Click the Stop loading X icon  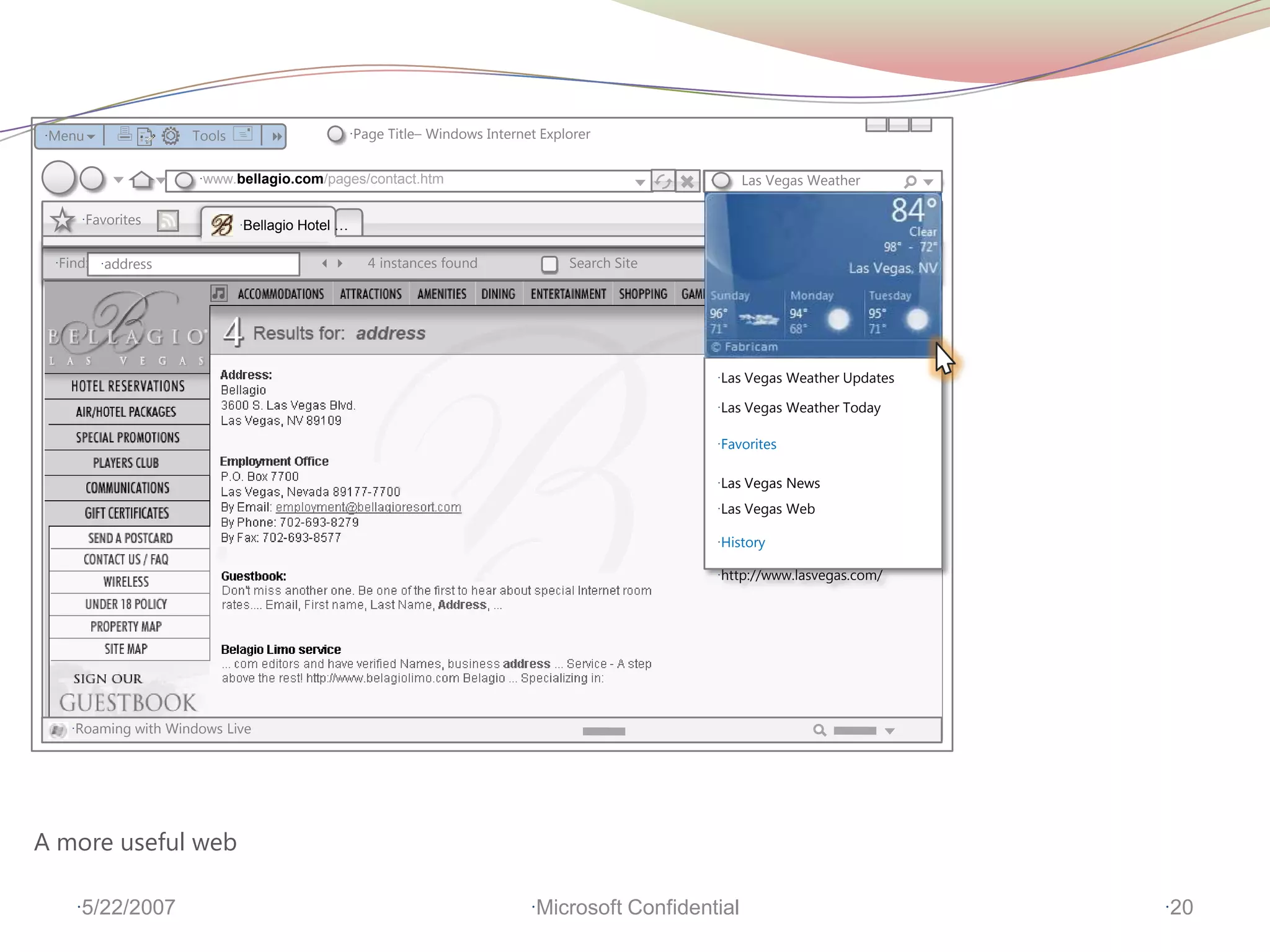tap(687, 181)
